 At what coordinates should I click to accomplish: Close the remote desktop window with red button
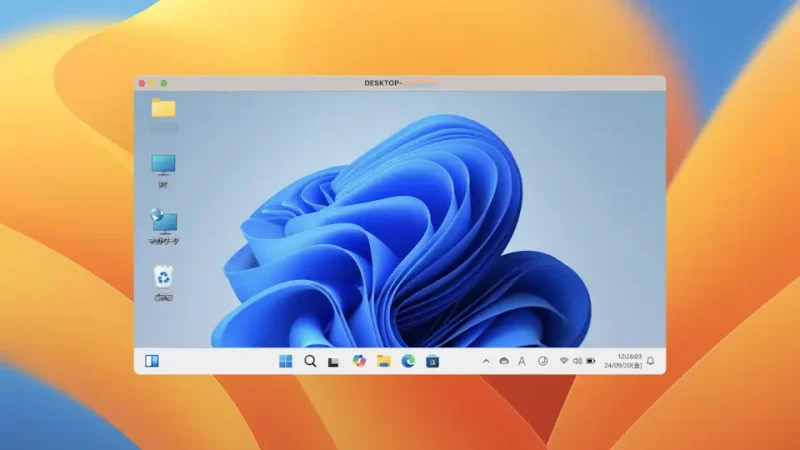point(142,83)
